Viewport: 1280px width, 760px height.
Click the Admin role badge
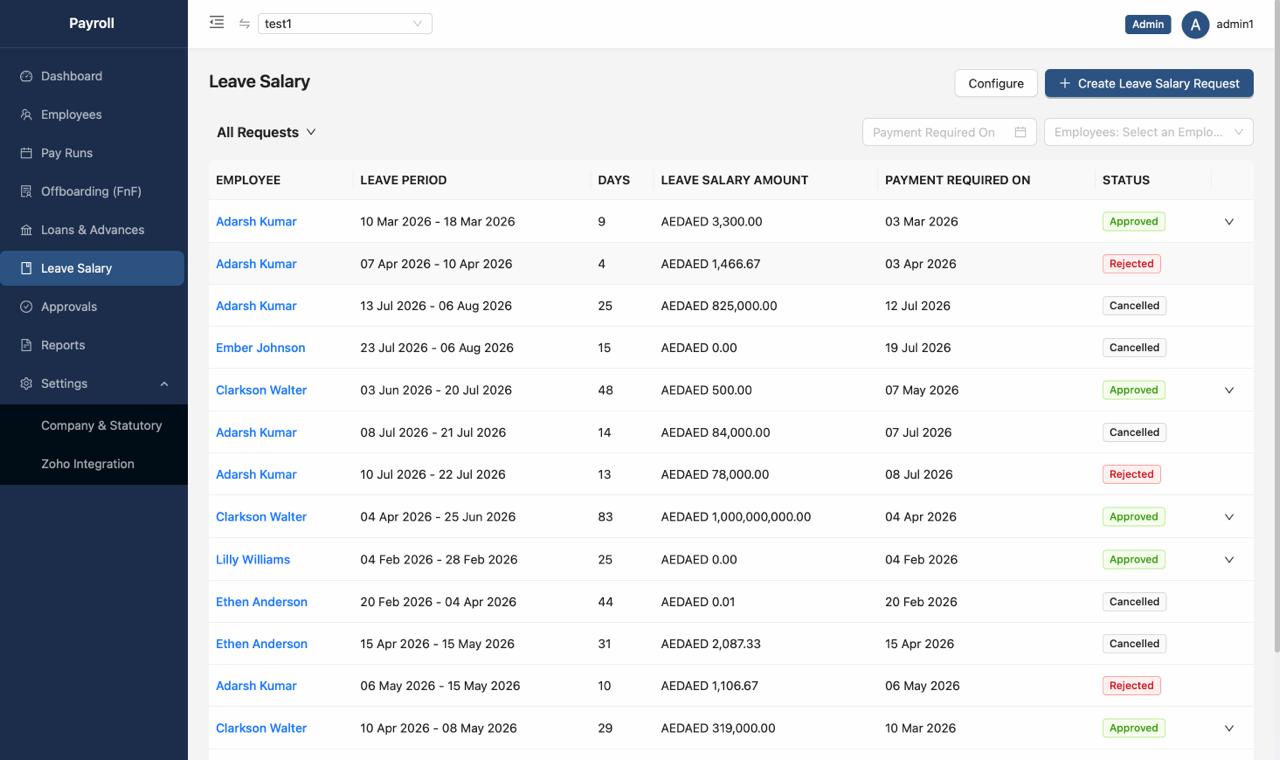(x=1148, y=24)
